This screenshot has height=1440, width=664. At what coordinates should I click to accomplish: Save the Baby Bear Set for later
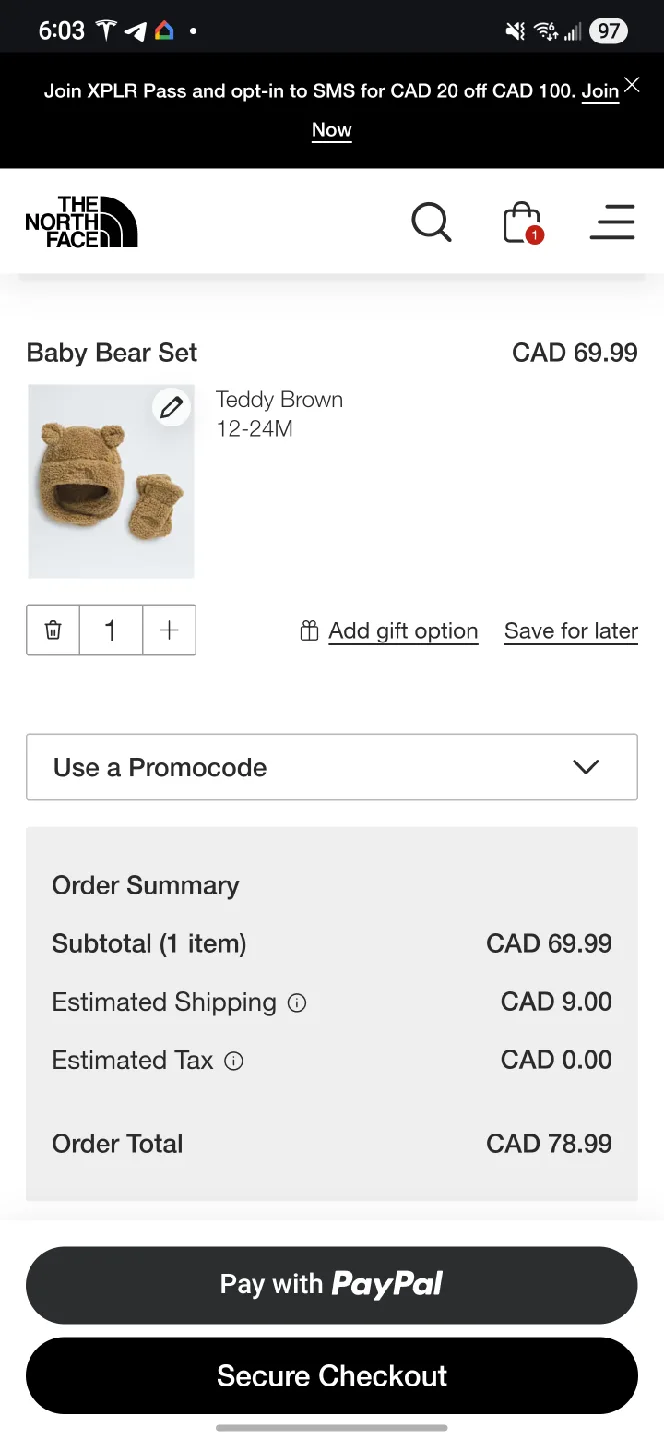(570, 630)
